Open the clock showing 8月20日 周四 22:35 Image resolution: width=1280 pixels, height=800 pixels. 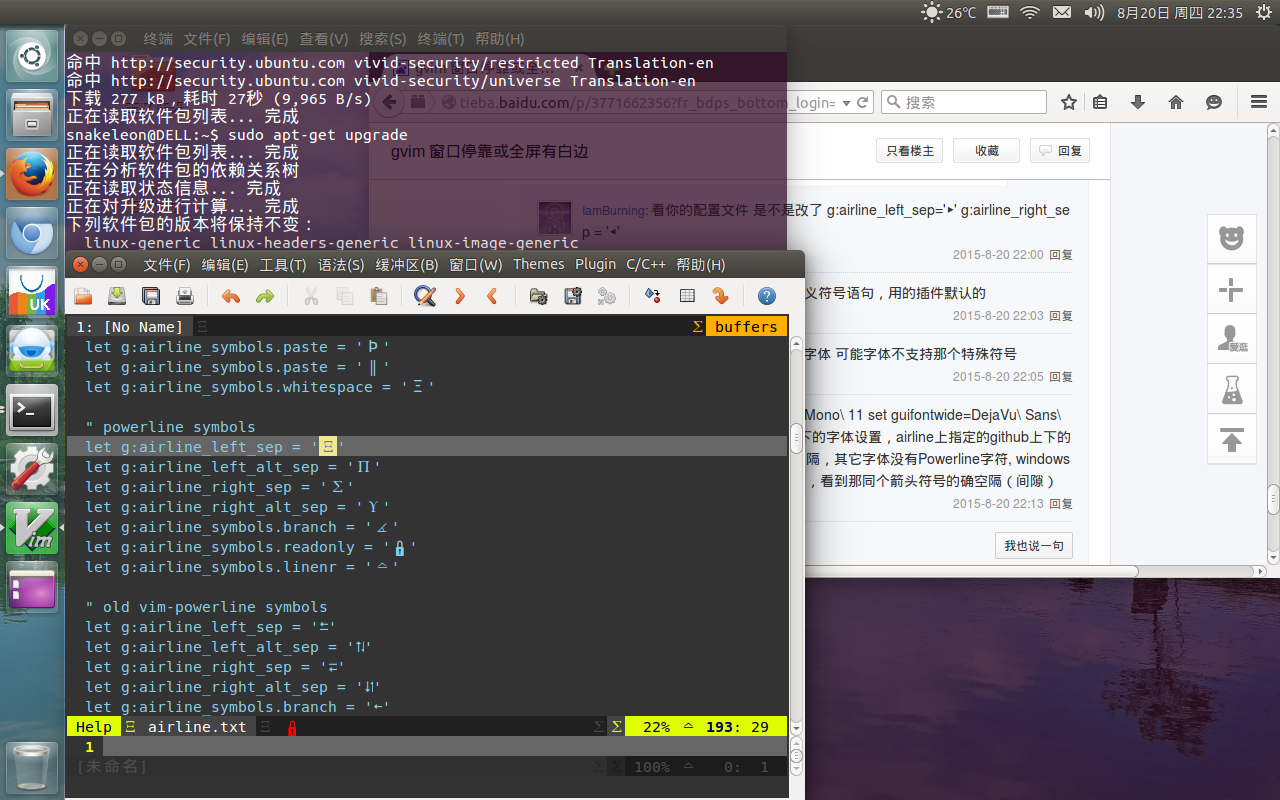pos(1180,13)
